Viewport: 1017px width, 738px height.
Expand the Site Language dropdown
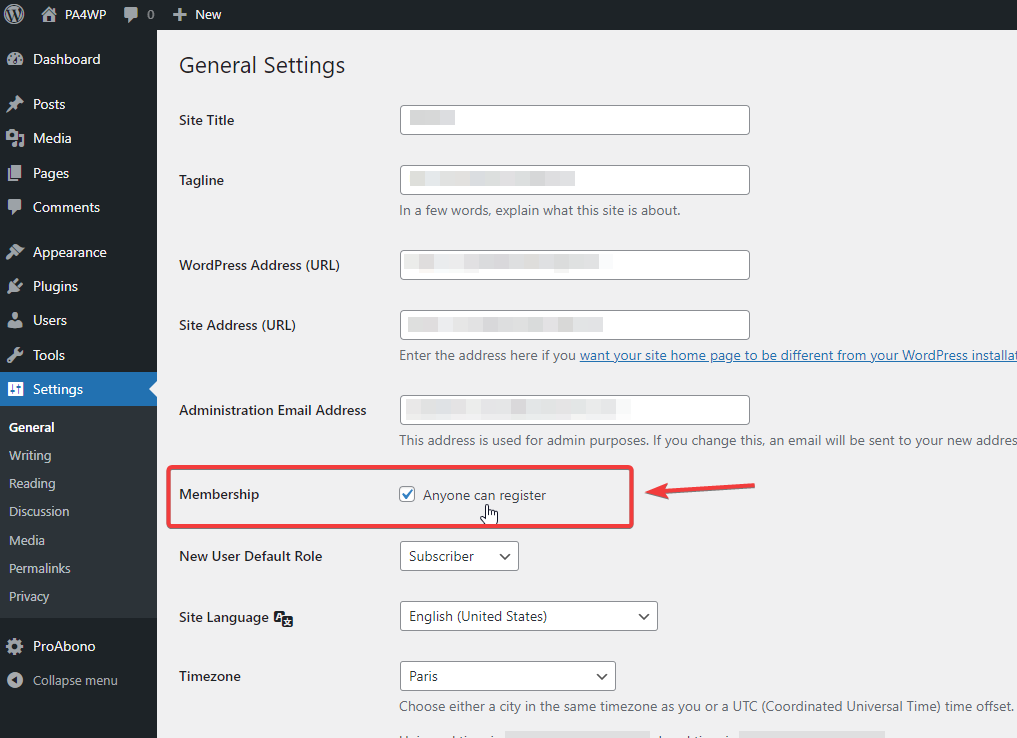click(x=529, y=616)
